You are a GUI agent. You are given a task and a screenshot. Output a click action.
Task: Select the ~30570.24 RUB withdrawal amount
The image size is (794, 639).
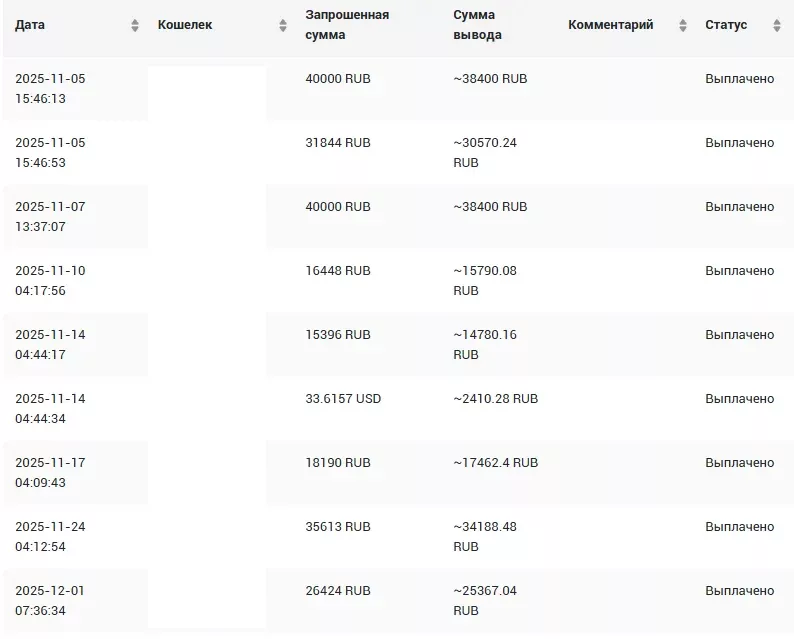485,152
